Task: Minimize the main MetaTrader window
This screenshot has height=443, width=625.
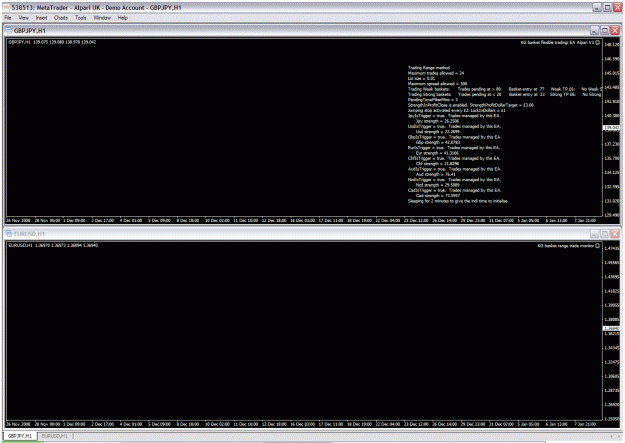Action: pos(597,7)
